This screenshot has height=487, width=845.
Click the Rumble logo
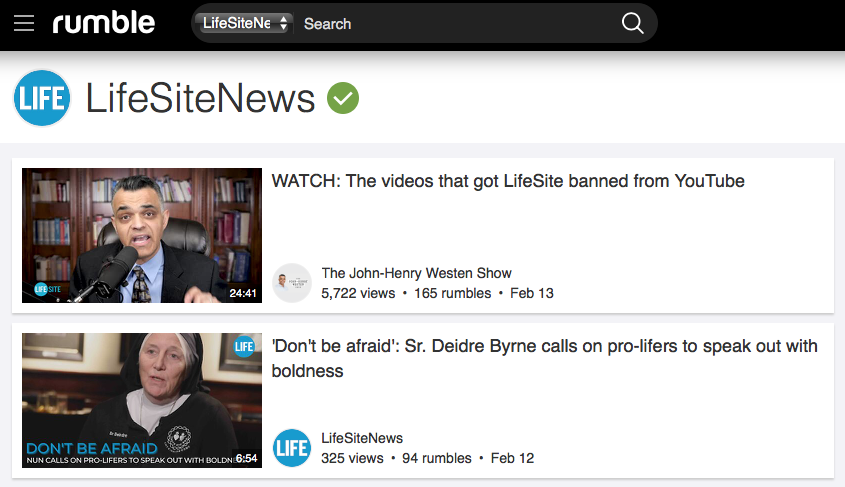[x=104, y=23]
